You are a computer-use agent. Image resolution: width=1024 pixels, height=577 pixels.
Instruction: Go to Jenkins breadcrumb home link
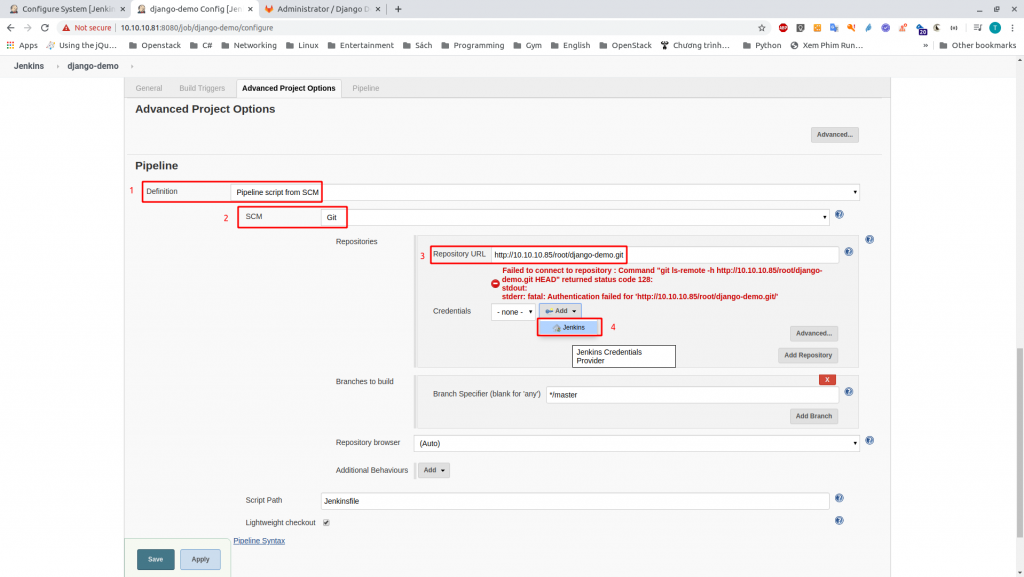[29, 66]
